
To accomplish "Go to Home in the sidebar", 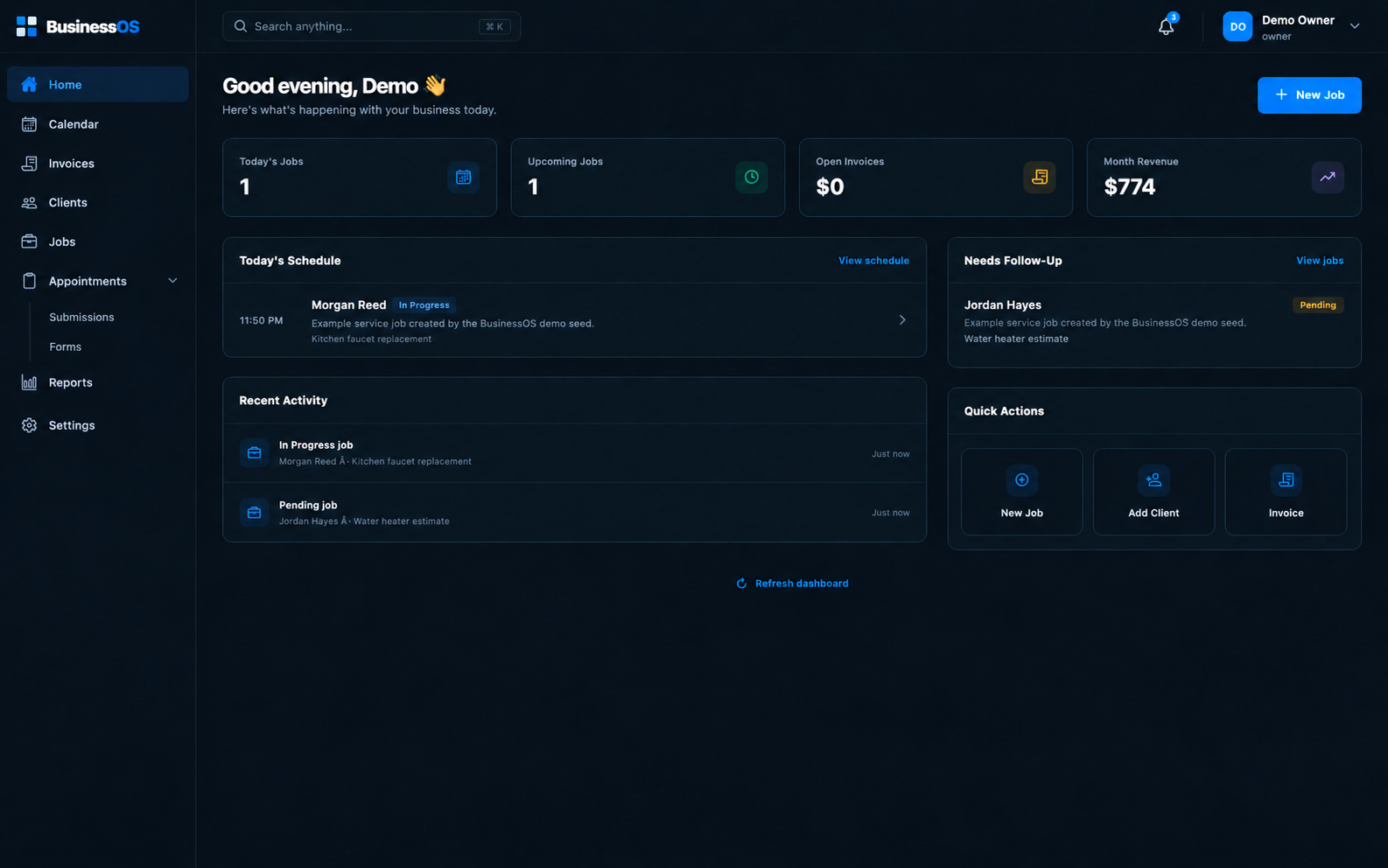I will [x=98, y=84].
